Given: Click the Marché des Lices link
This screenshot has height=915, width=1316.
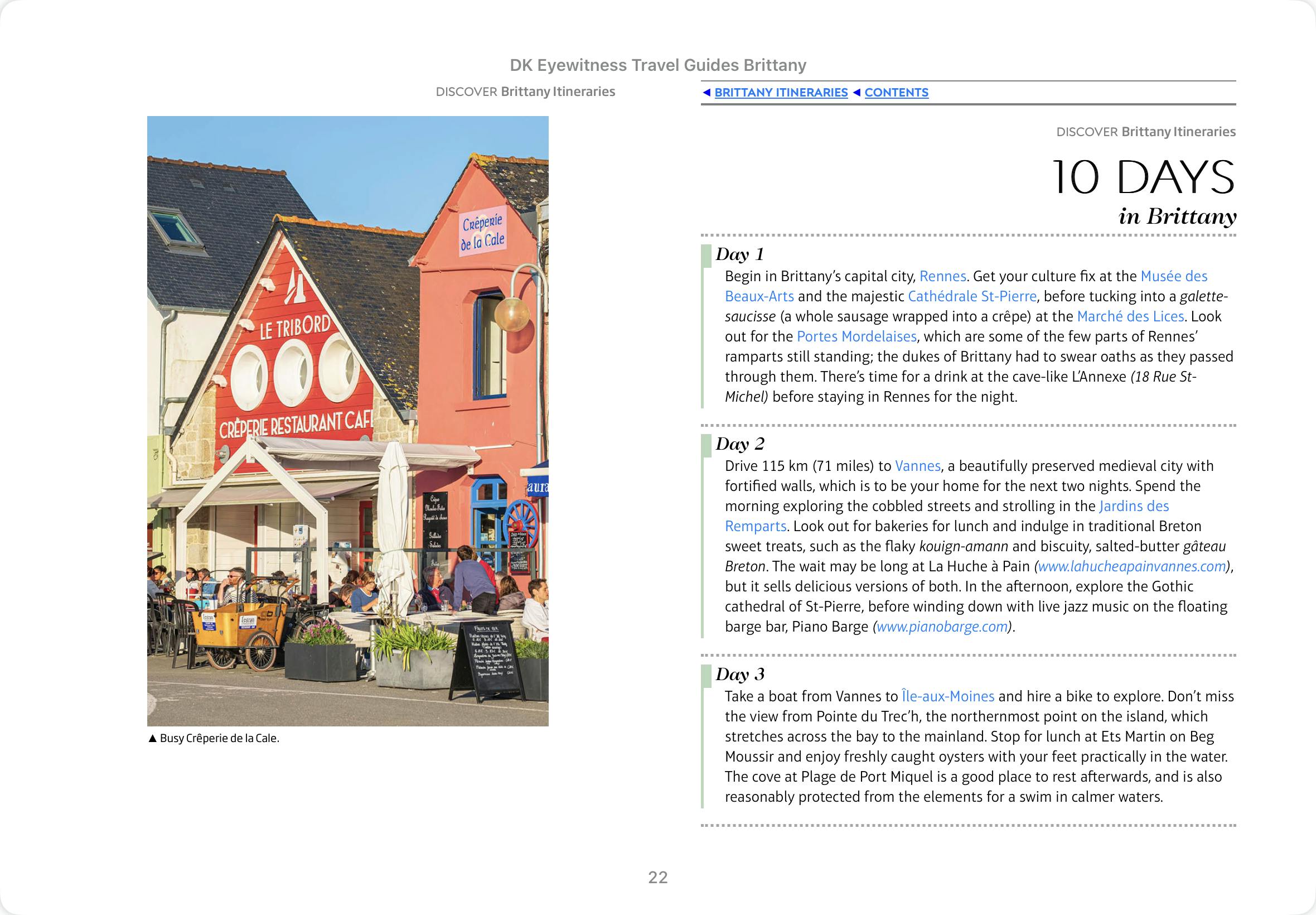Looking at the screenshot, I should [1130, 316].
